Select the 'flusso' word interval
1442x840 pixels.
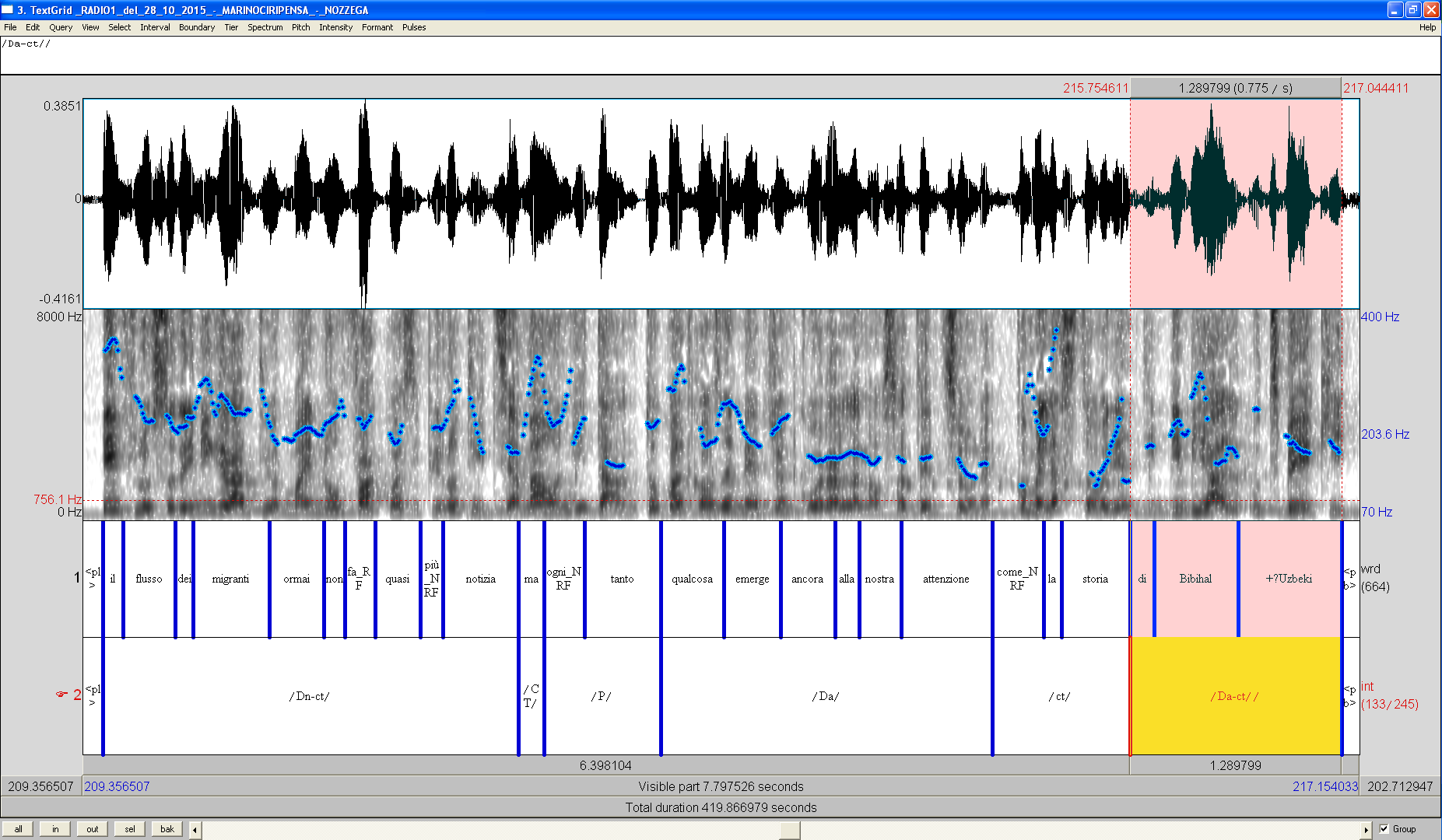(x=149, y=579)
